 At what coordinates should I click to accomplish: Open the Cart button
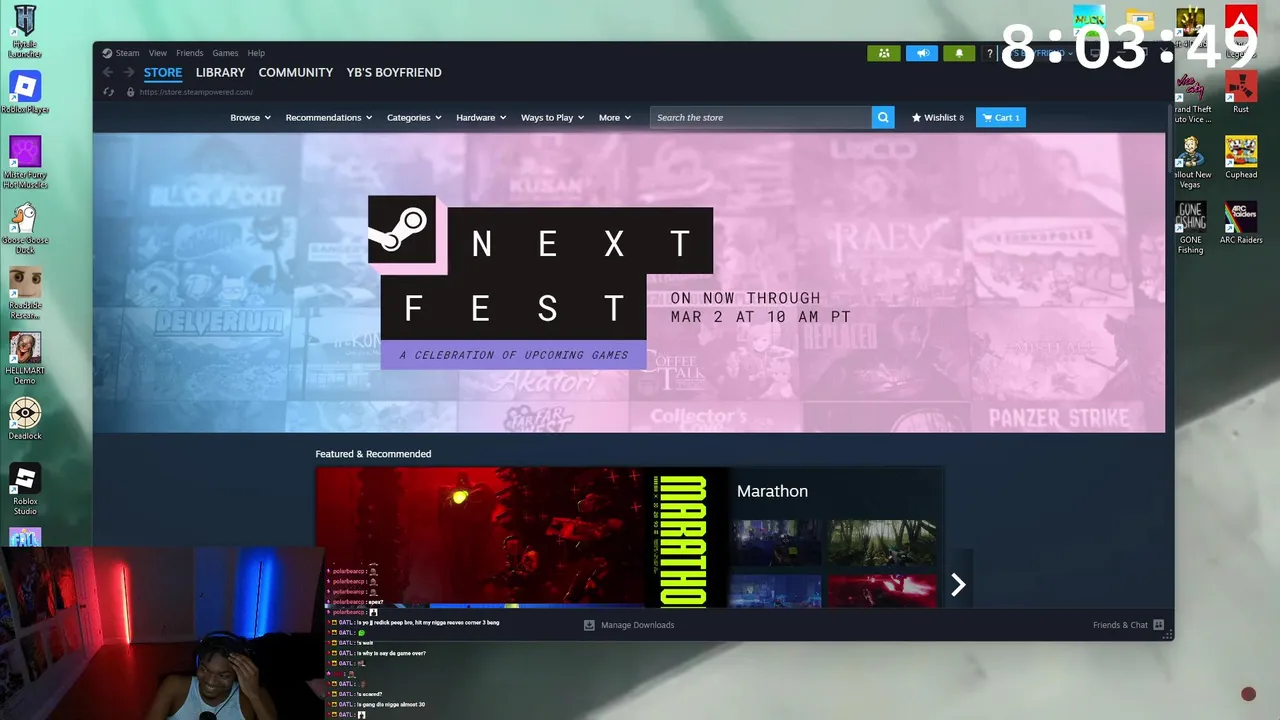tap(1001, 117)
